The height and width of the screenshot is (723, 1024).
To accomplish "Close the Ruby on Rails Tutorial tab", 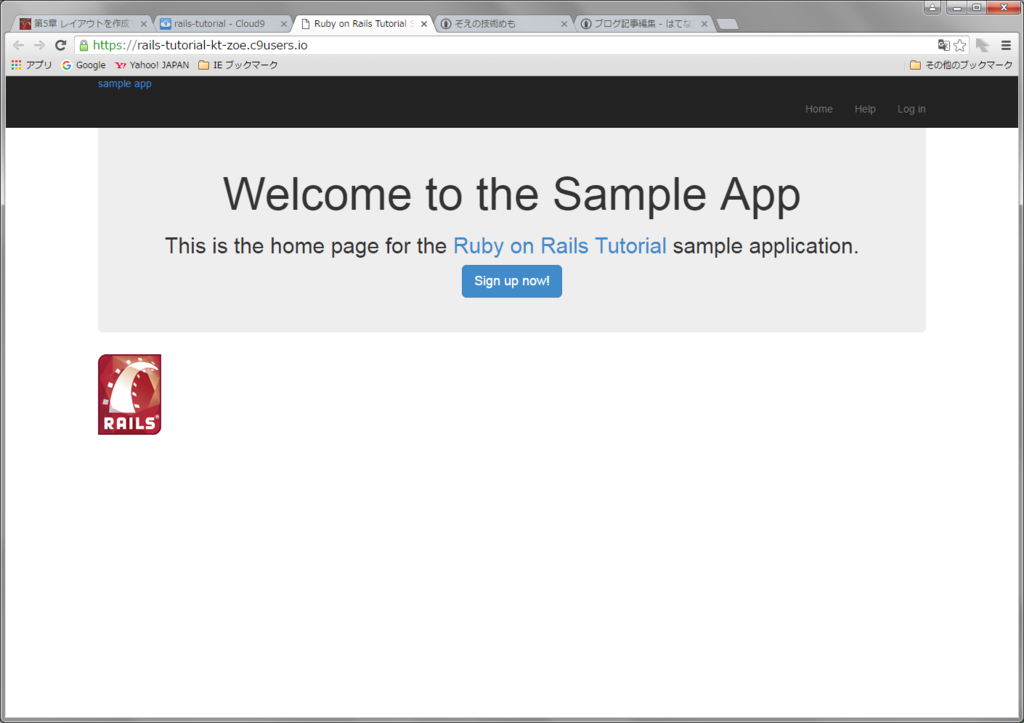I will click(424, 24).
